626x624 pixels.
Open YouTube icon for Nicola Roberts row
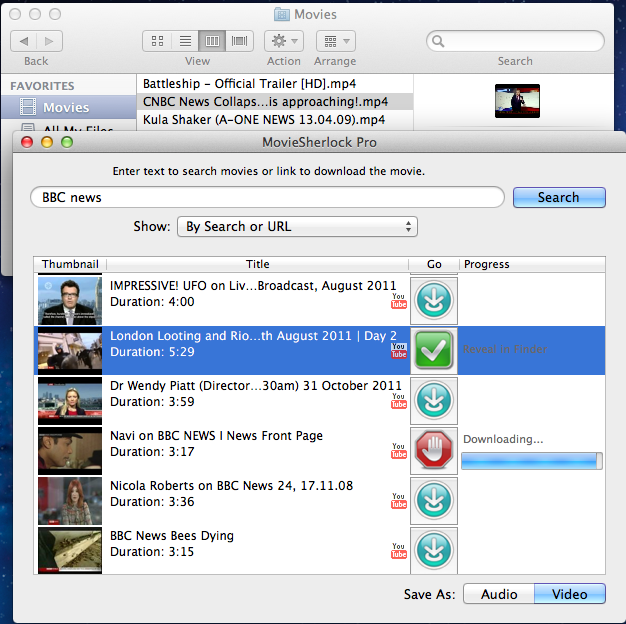398,501
